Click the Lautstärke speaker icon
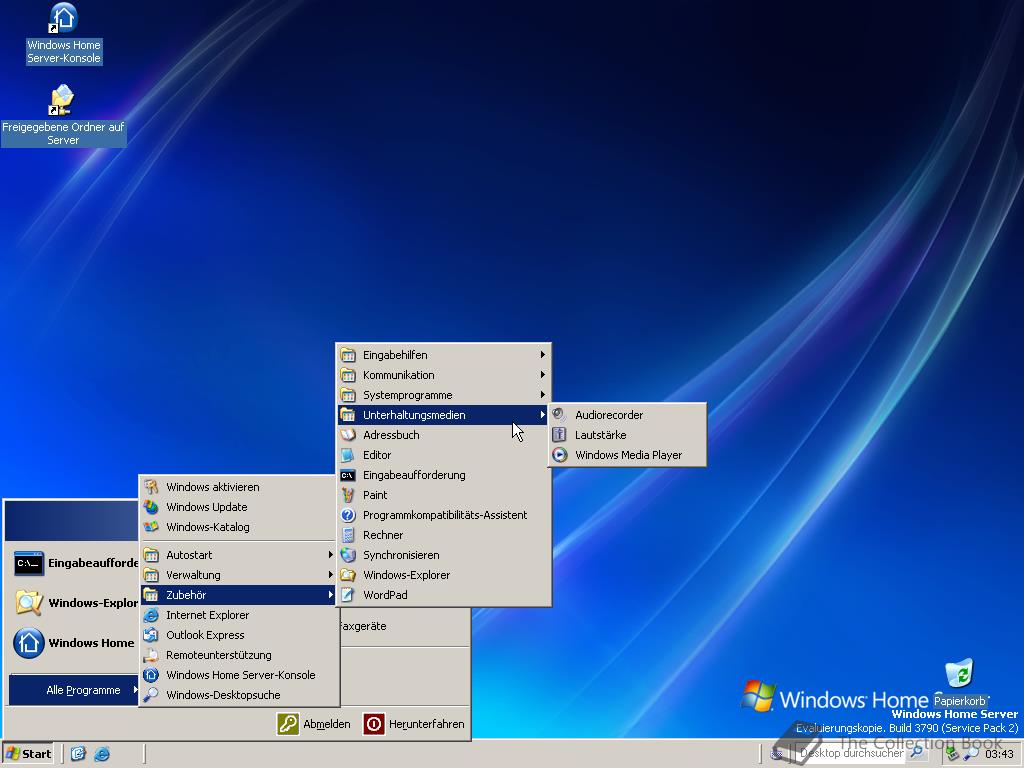1024x768 pixels. point(560,435)
